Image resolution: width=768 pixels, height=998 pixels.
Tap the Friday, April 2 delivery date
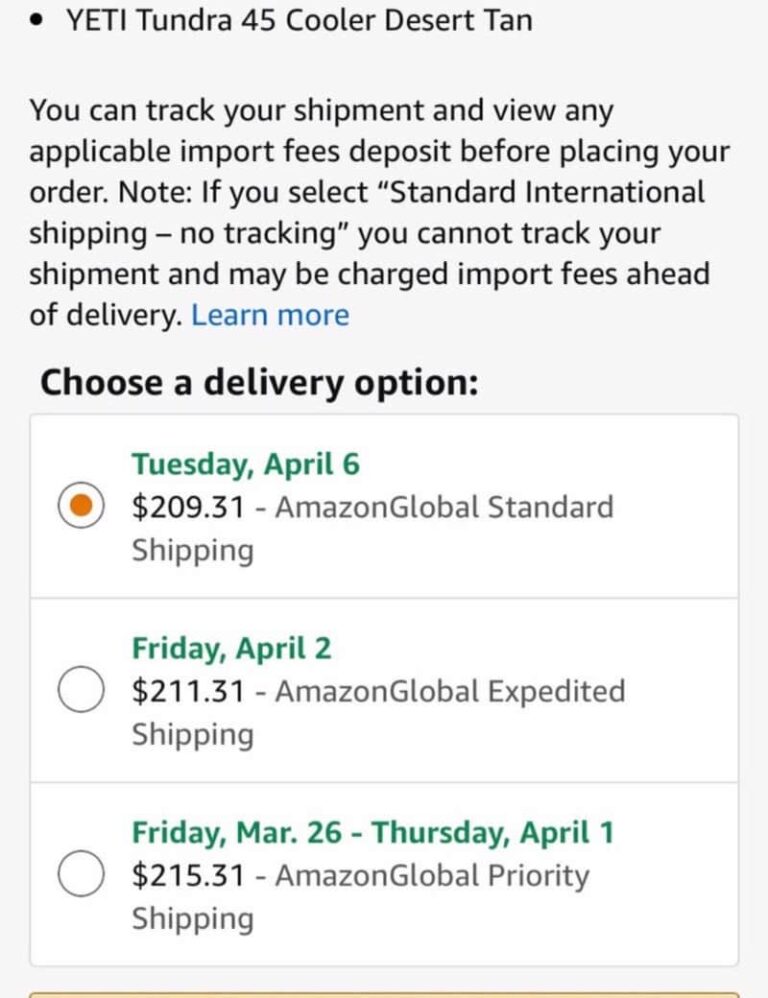231,648
